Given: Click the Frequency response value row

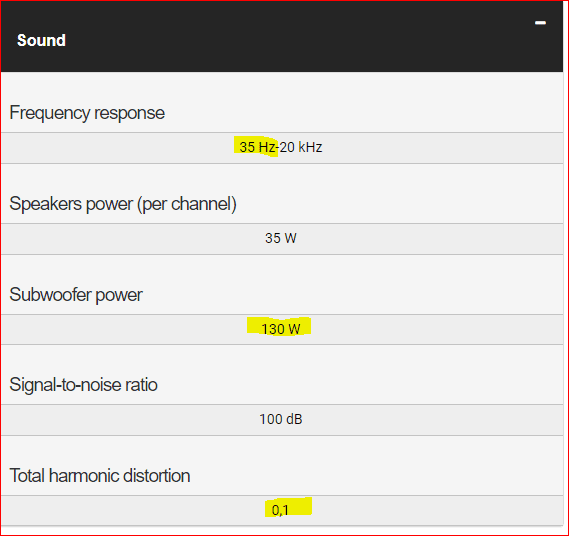Looking at the screenshot, I should point(282,148).
